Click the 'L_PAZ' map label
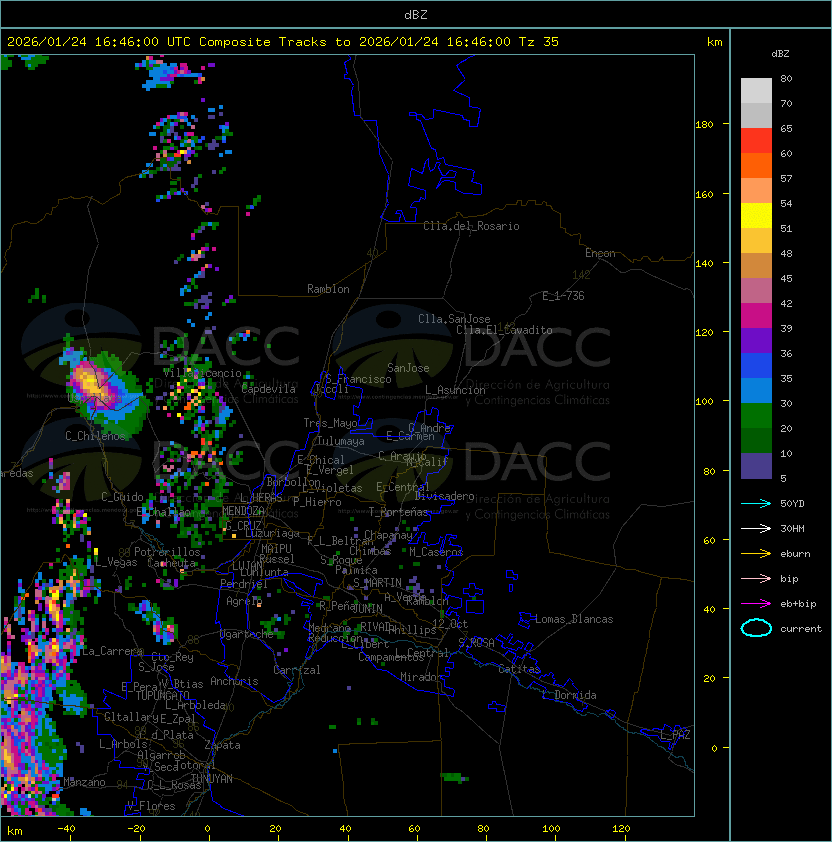Viewport: 832px width, 842px height. (x=675, y=735)
